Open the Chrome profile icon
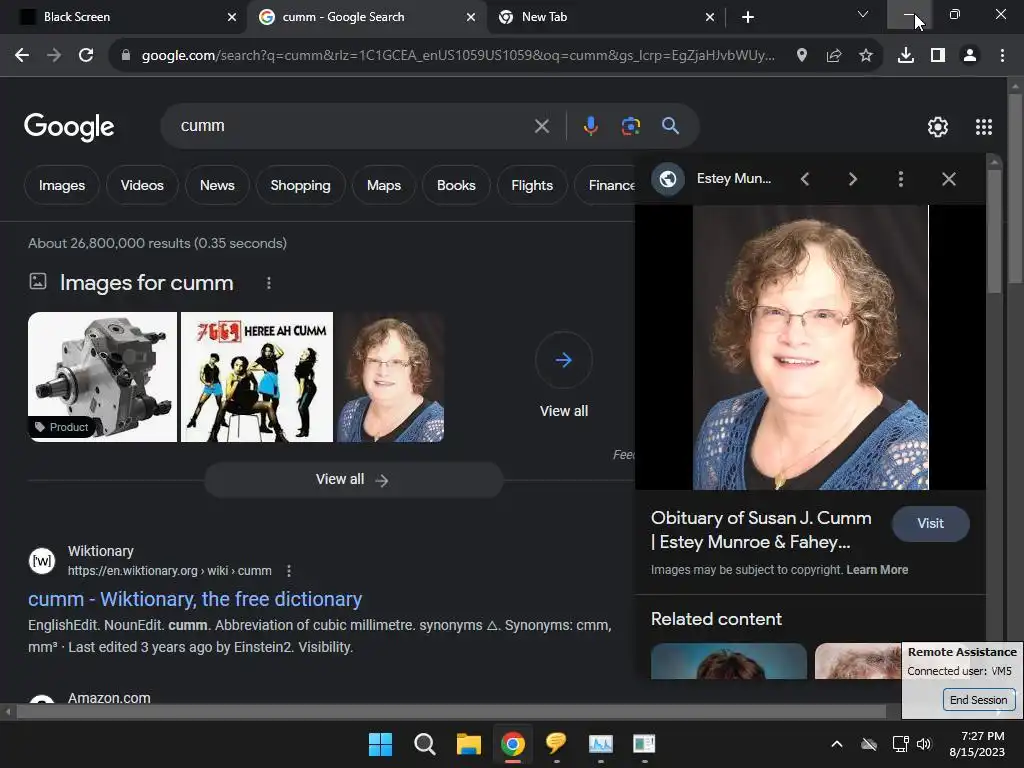The height and width of the screenshot is (768, 1024). pyautogui.click(x=970, y=56)
